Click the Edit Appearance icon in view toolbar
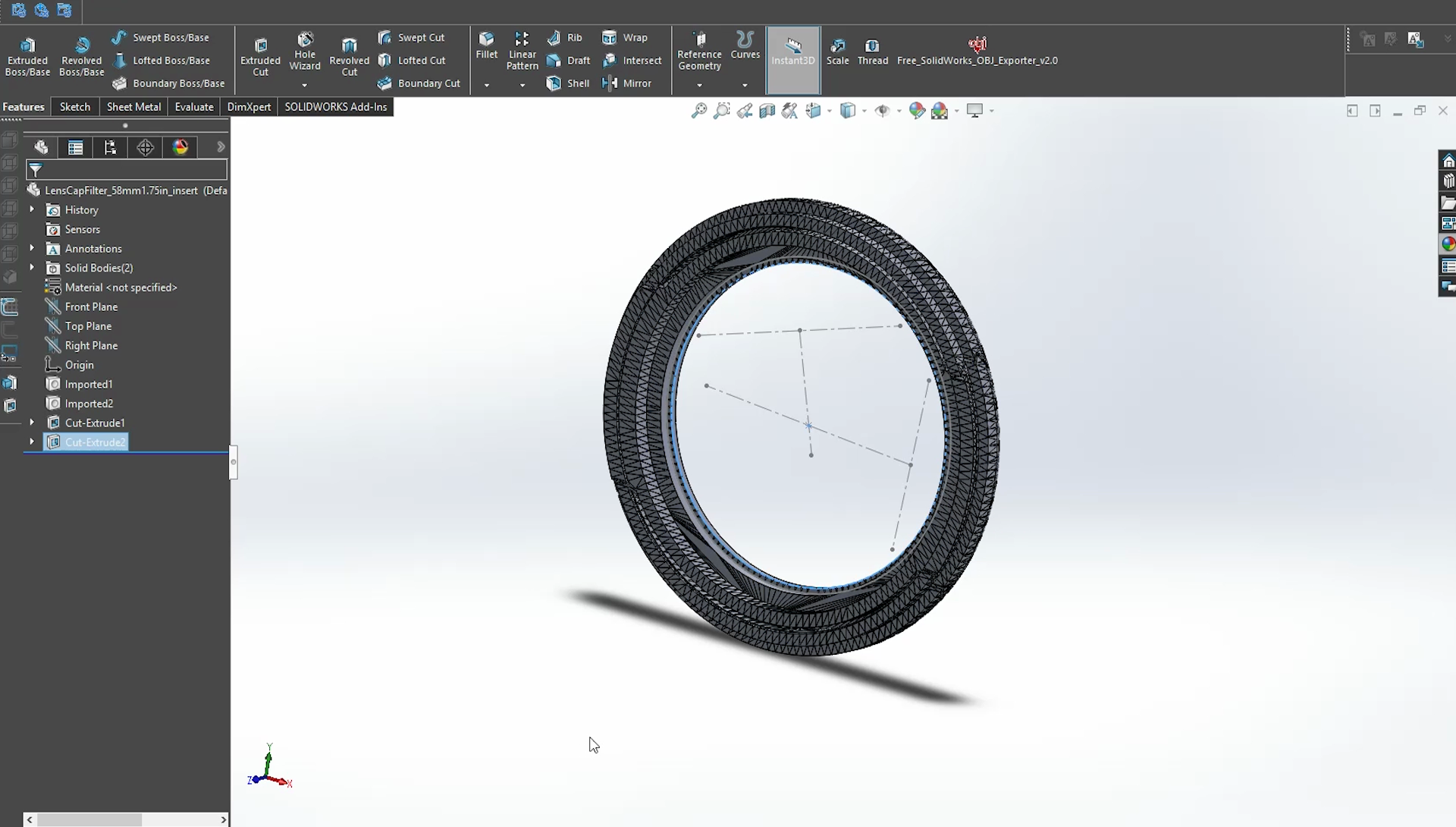The width and height of the screenshot is (1456, 827). [917, 111]
